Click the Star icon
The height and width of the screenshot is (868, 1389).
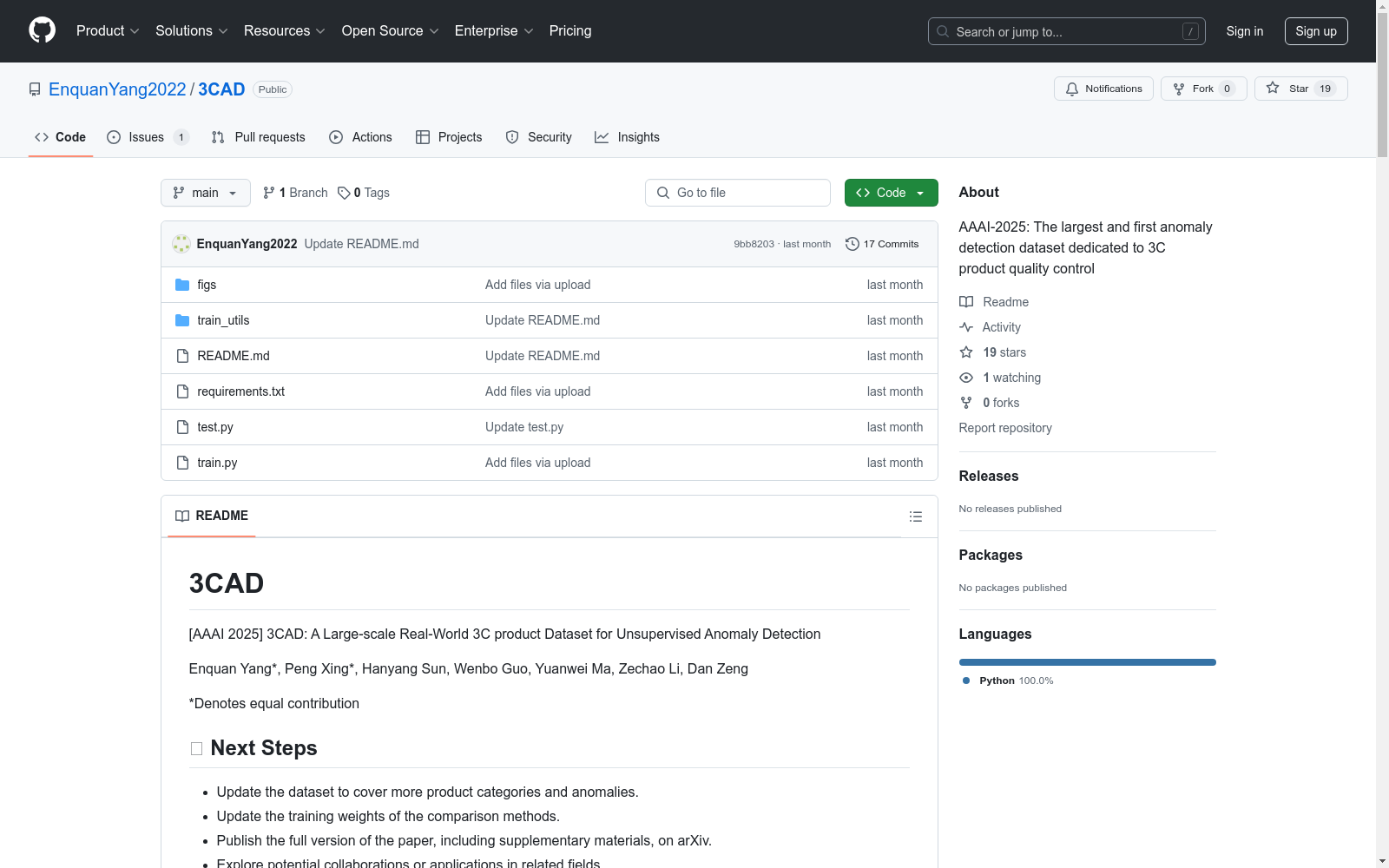[x=1273, y=88]
